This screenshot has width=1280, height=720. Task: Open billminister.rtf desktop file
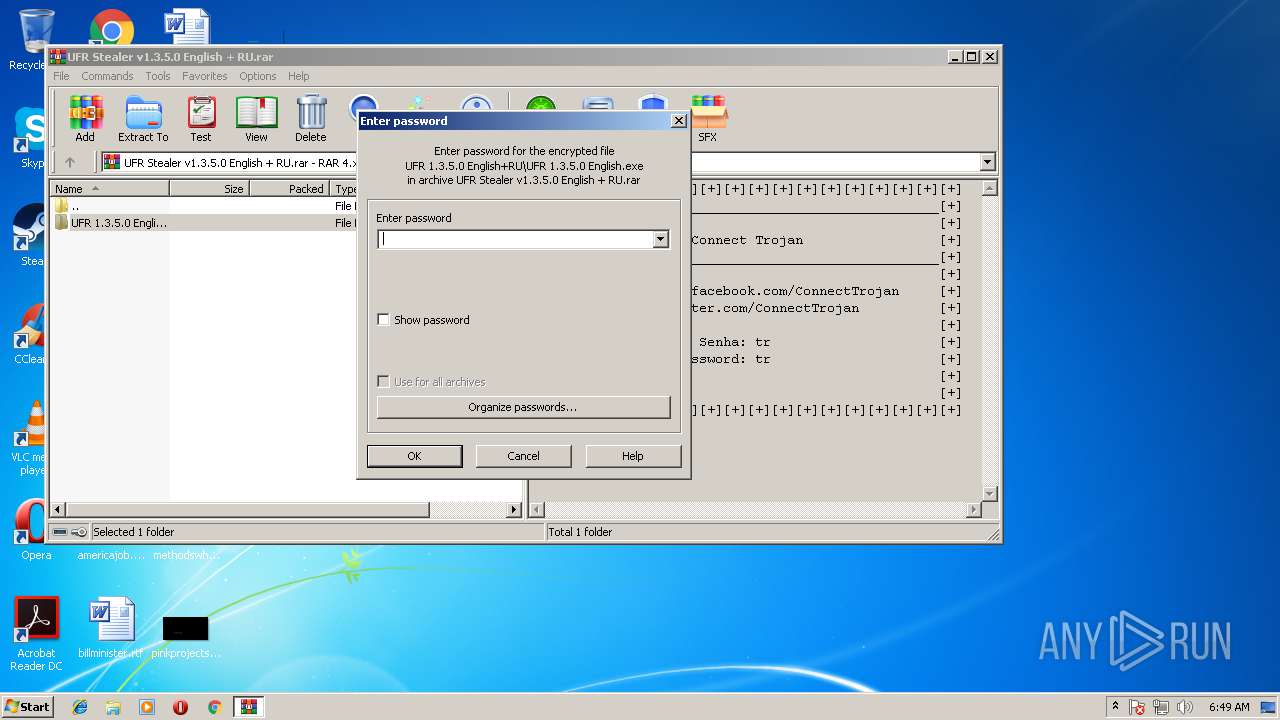[110, 629]
